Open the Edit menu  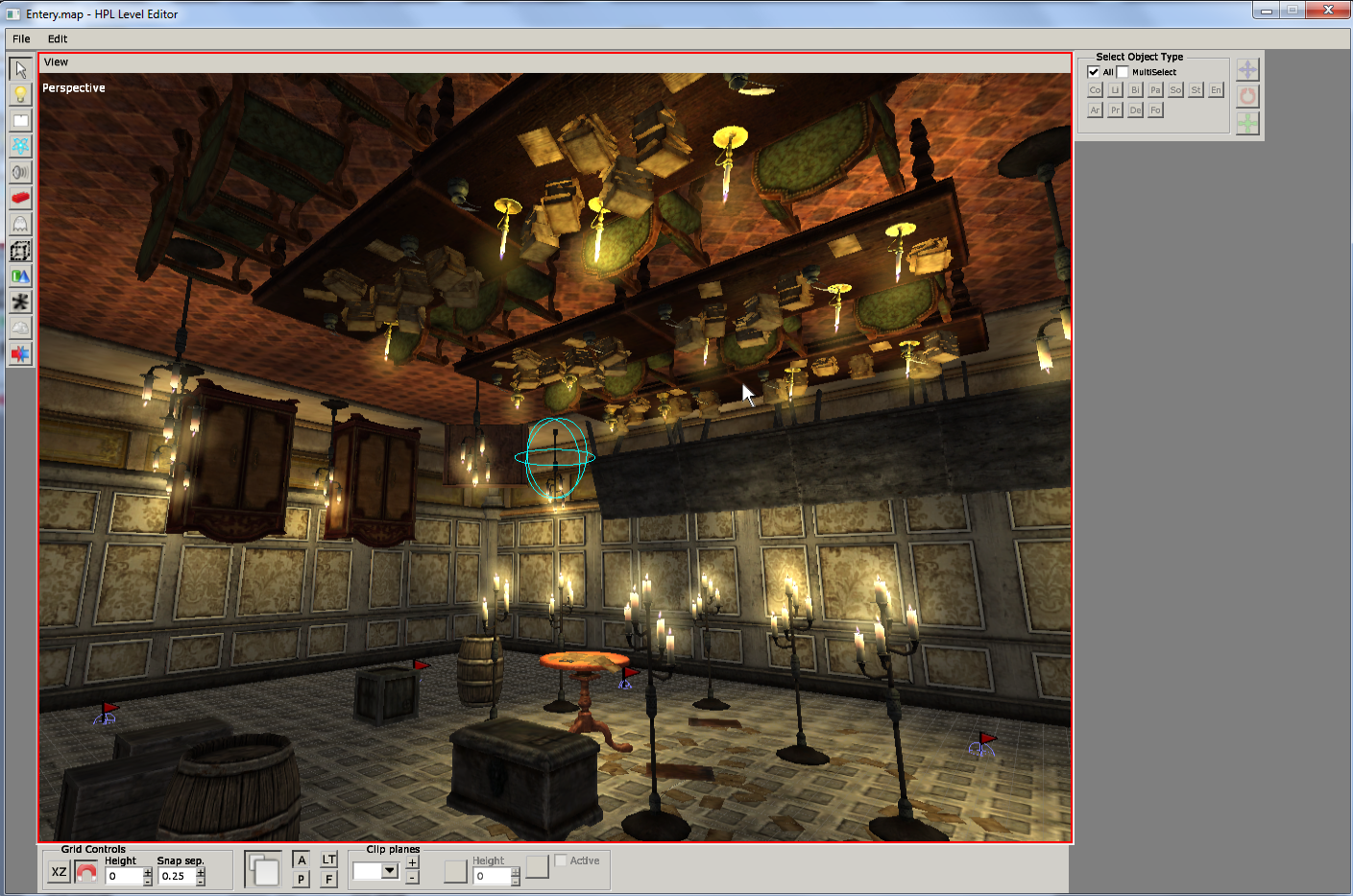pos(58,39)
